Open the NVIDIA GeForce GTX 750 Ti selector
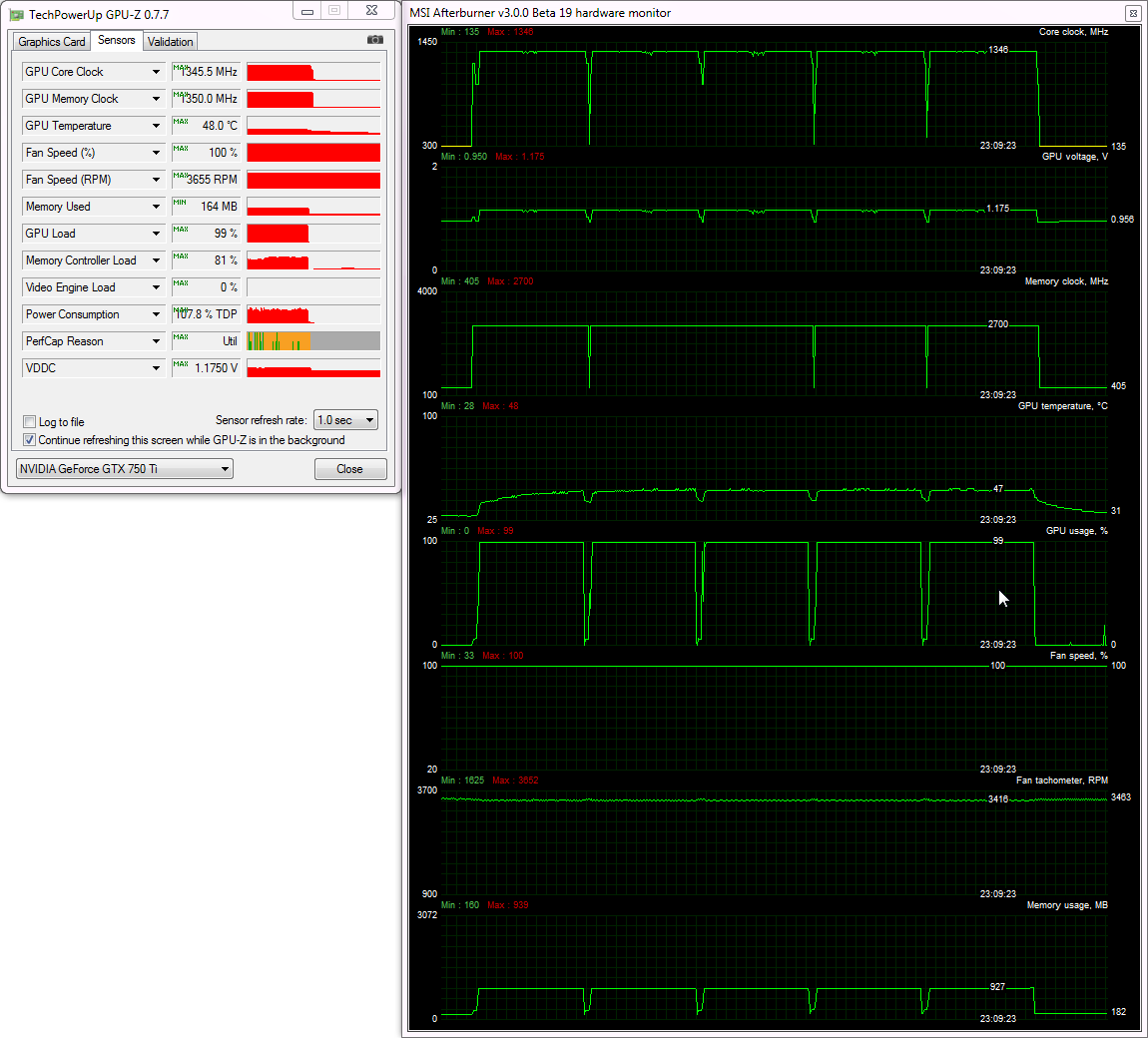The height and width of the screenshot is (1038, 1148). click(125, 468)
